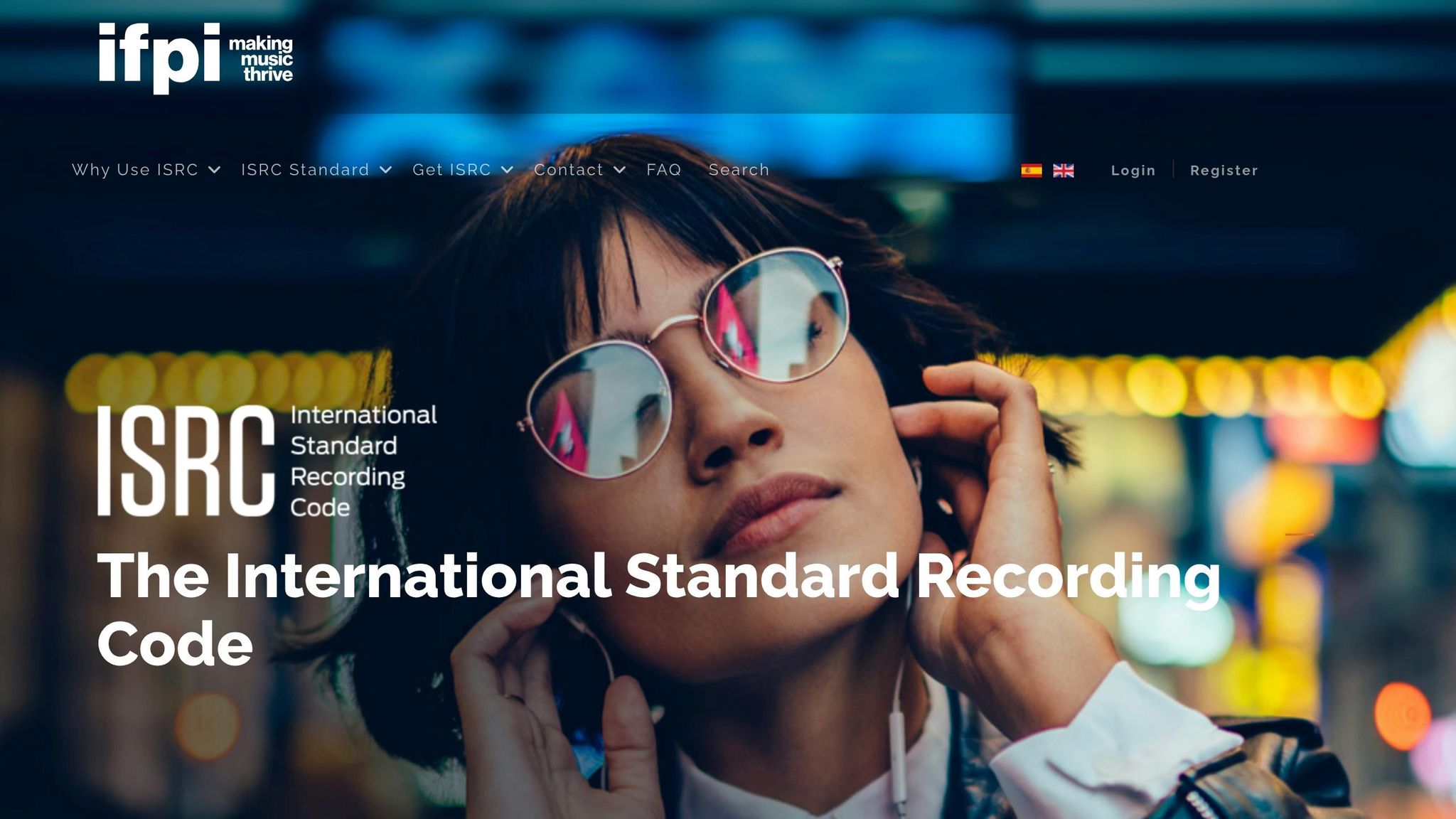The image size is (1456, 819).
Task: Open the Contact menu item
Action: click(569, 170)
